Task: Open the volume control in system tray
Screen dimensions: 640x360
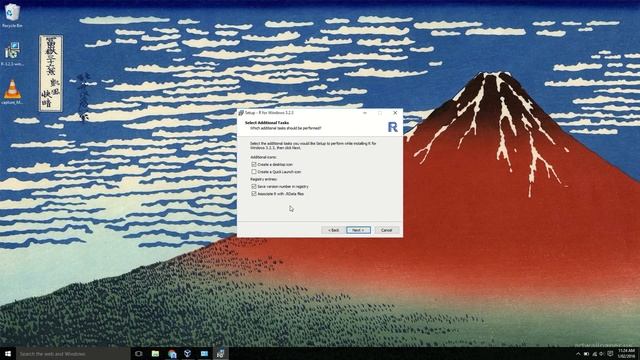Action: pos(602,354)
